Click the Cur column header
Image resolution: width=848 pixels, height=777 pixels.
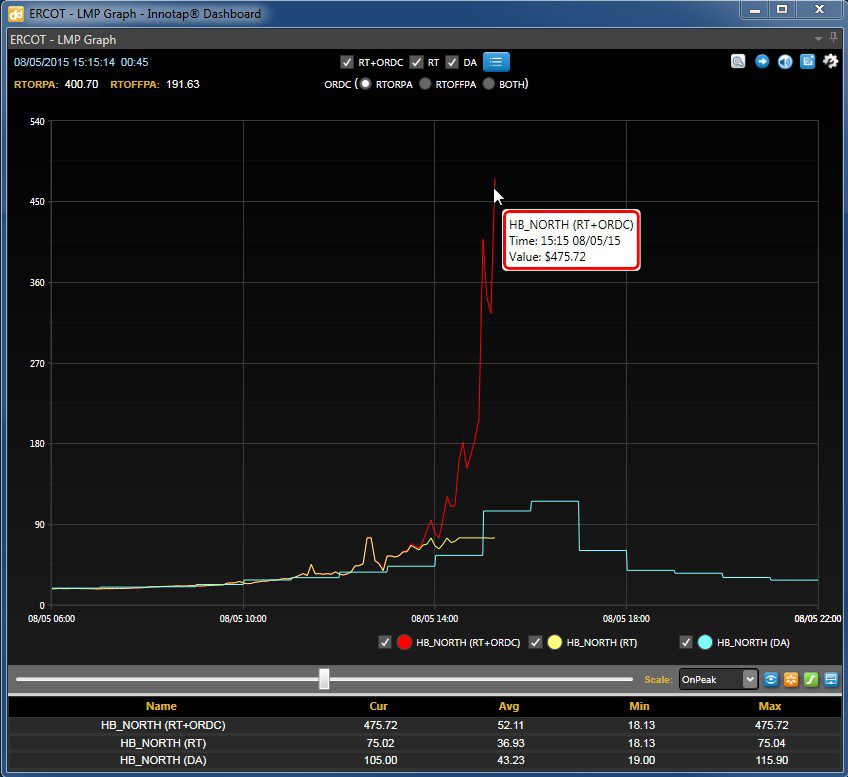379,706
